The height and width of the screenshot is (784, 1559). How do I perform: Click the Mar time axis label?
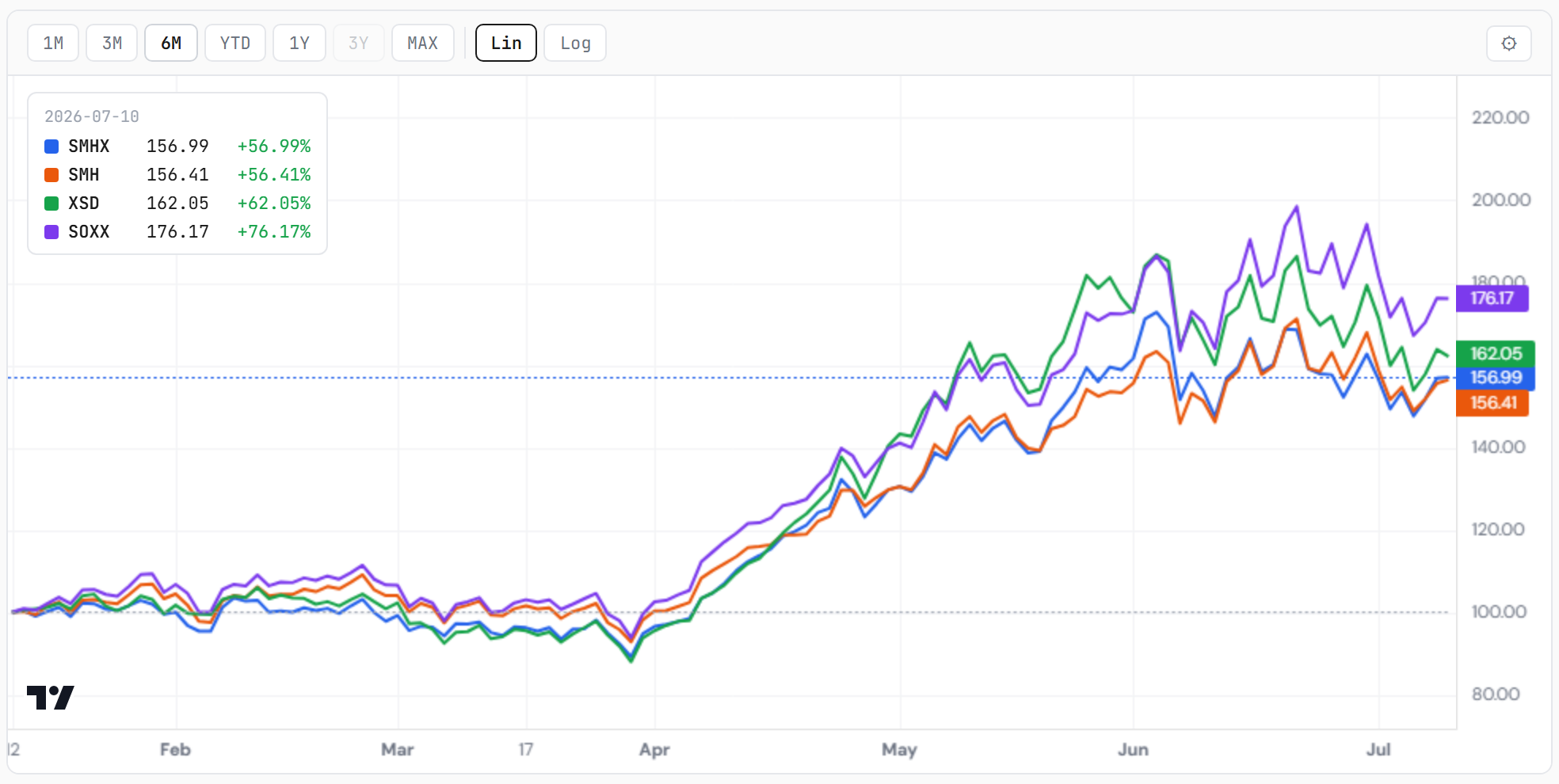pyautogui.click(x=398, y=749)
